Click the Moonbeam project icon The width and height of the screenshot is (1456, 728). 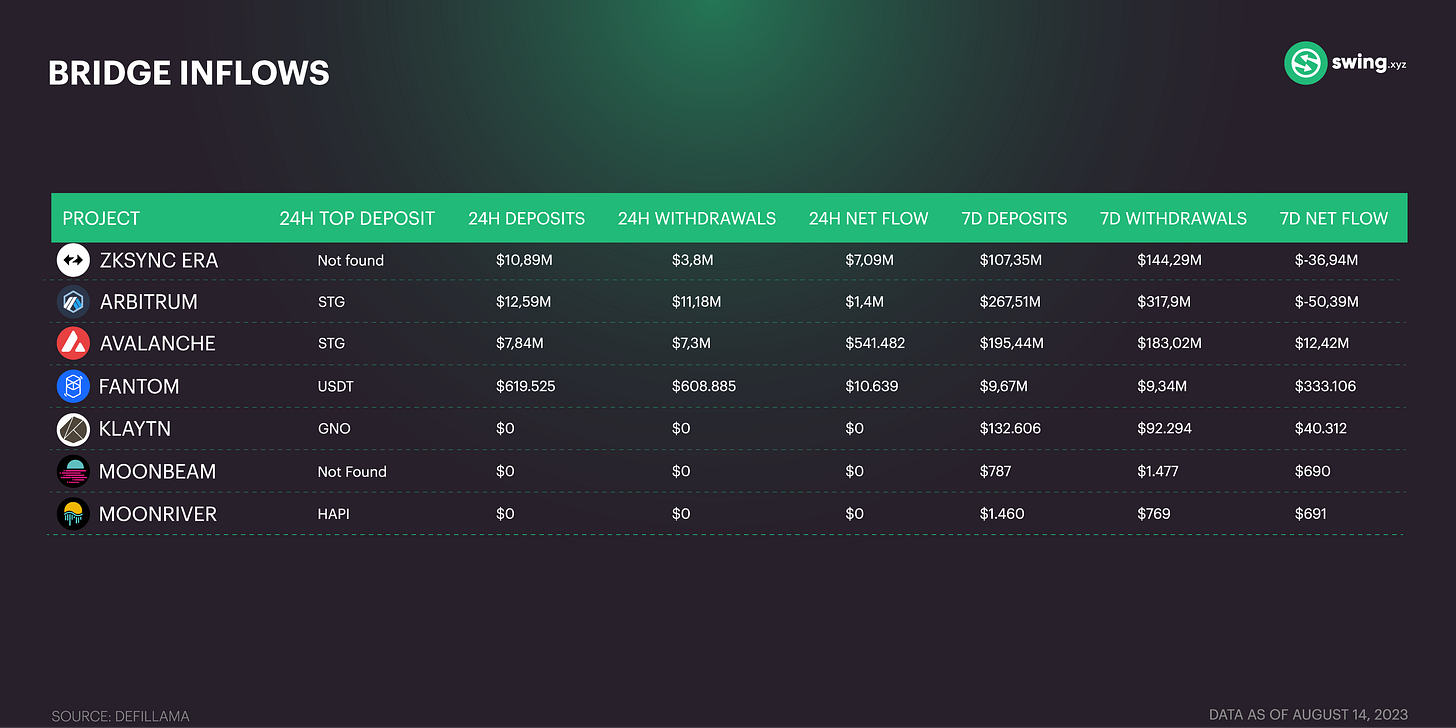(x=74, y=471)
